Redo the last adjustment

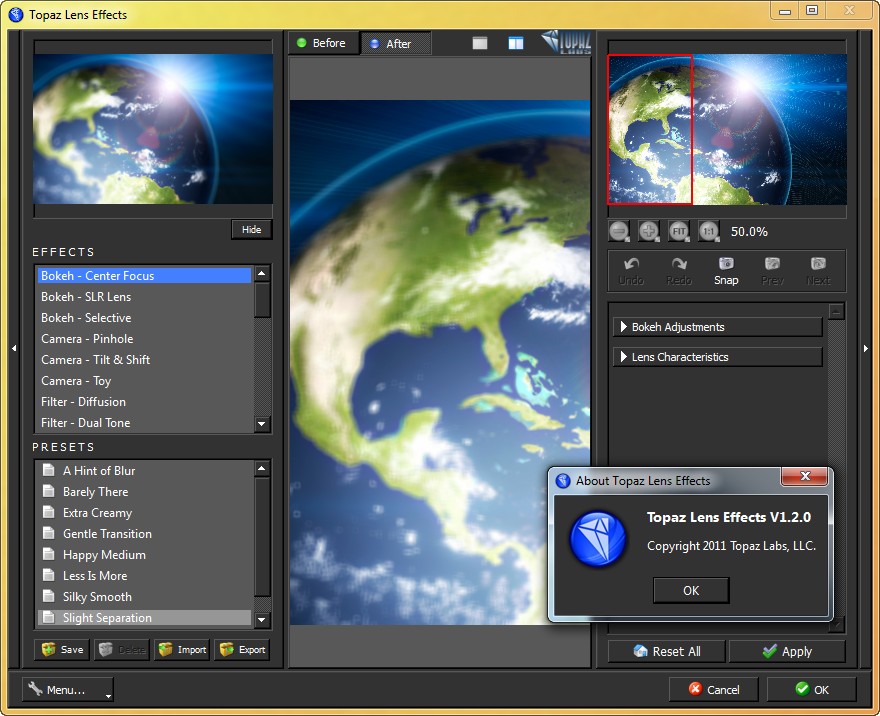679,271
